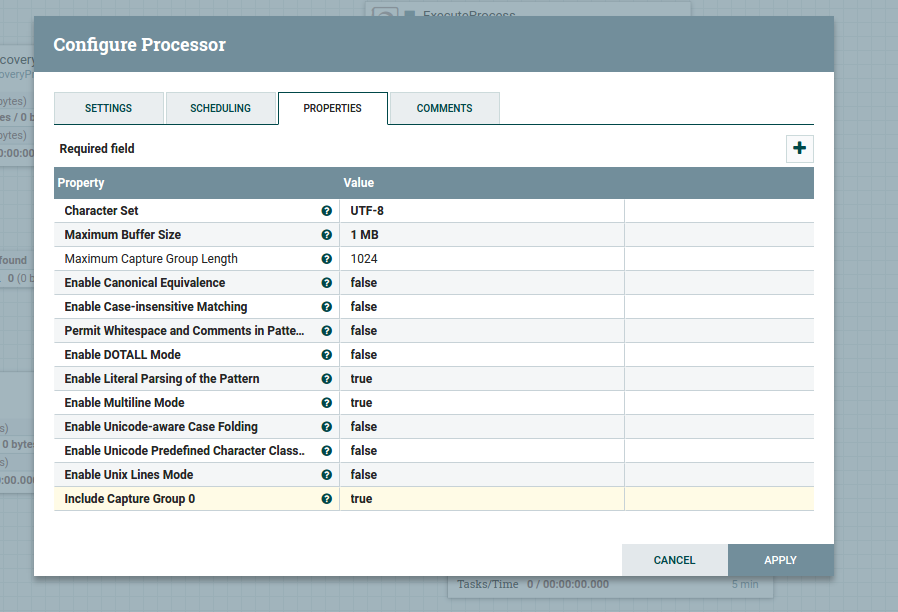Select the Character Set property name

coord(101,211)
